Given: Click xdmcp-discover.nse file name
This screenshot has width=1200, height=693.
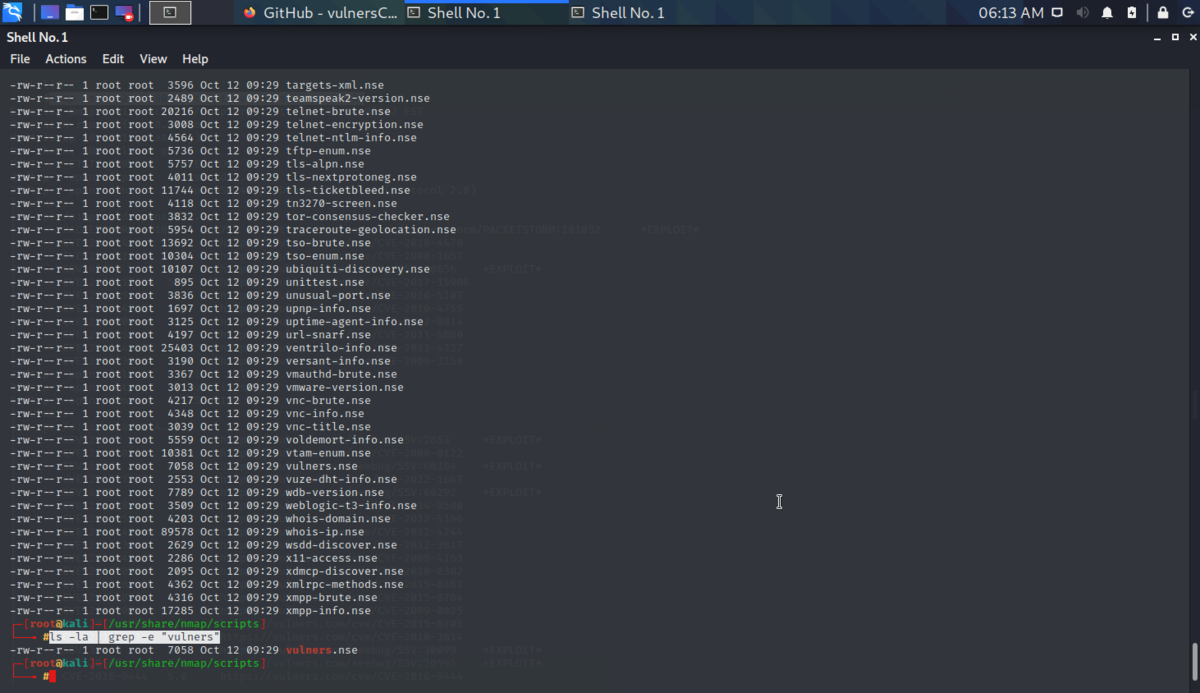Looking at the screenshot, I should (x=344, y=571).
